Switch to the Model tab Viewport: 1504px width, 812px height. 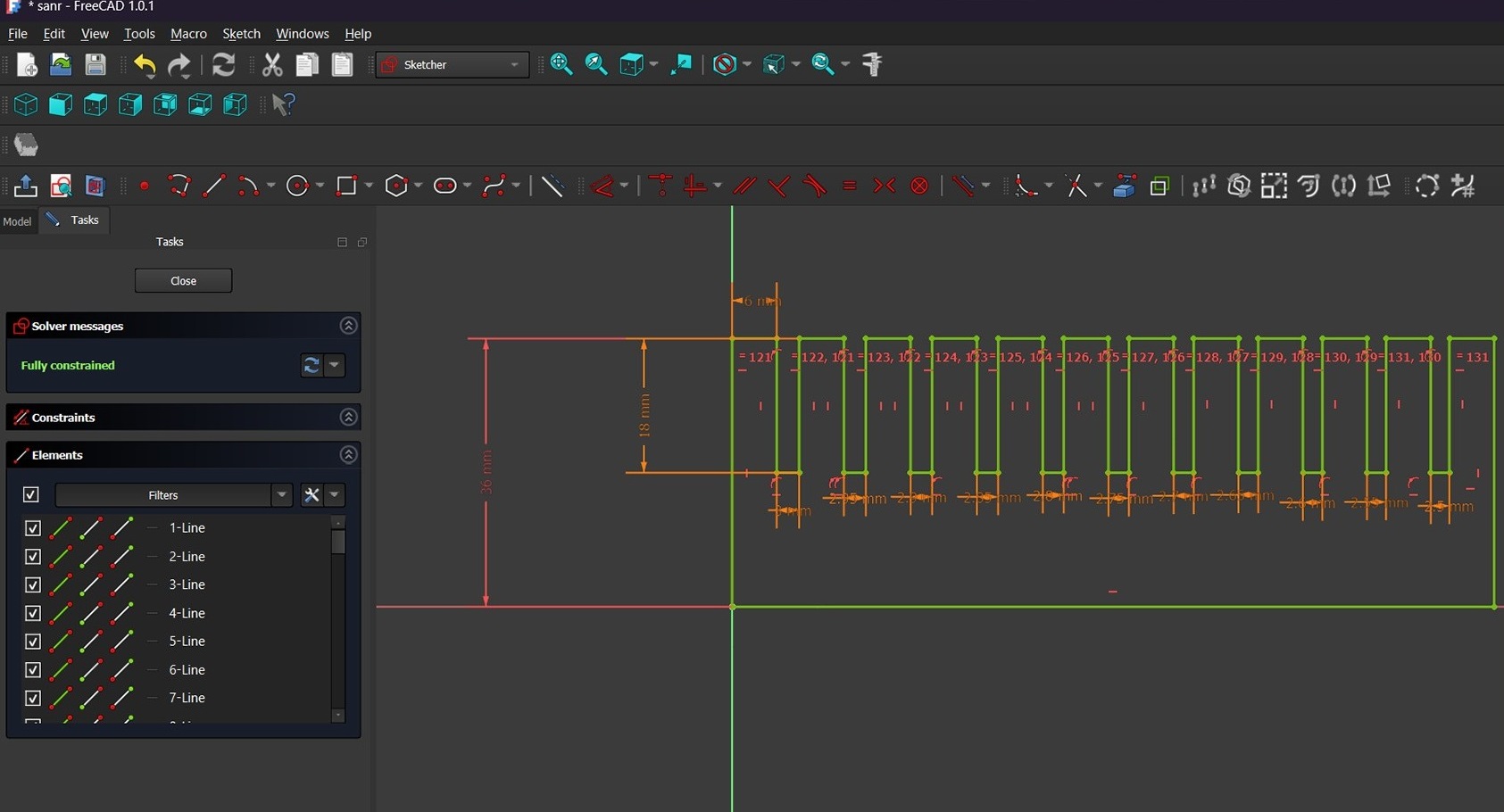tap(18, 220)
